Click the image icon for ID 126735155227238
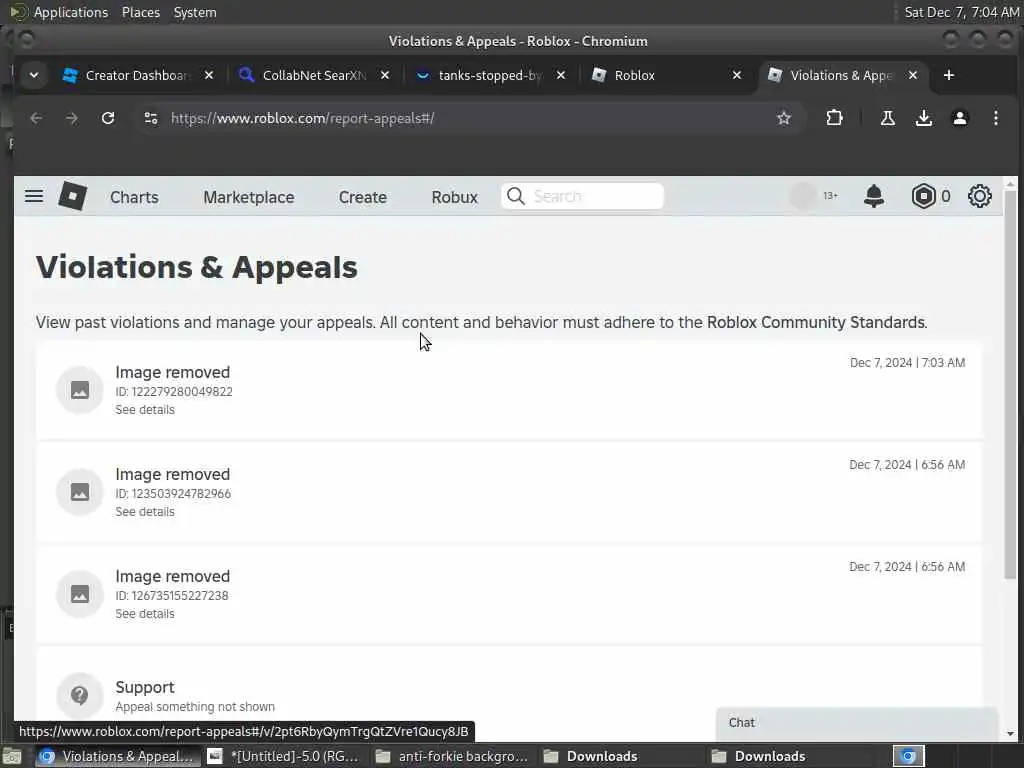 tap(80, 594)
